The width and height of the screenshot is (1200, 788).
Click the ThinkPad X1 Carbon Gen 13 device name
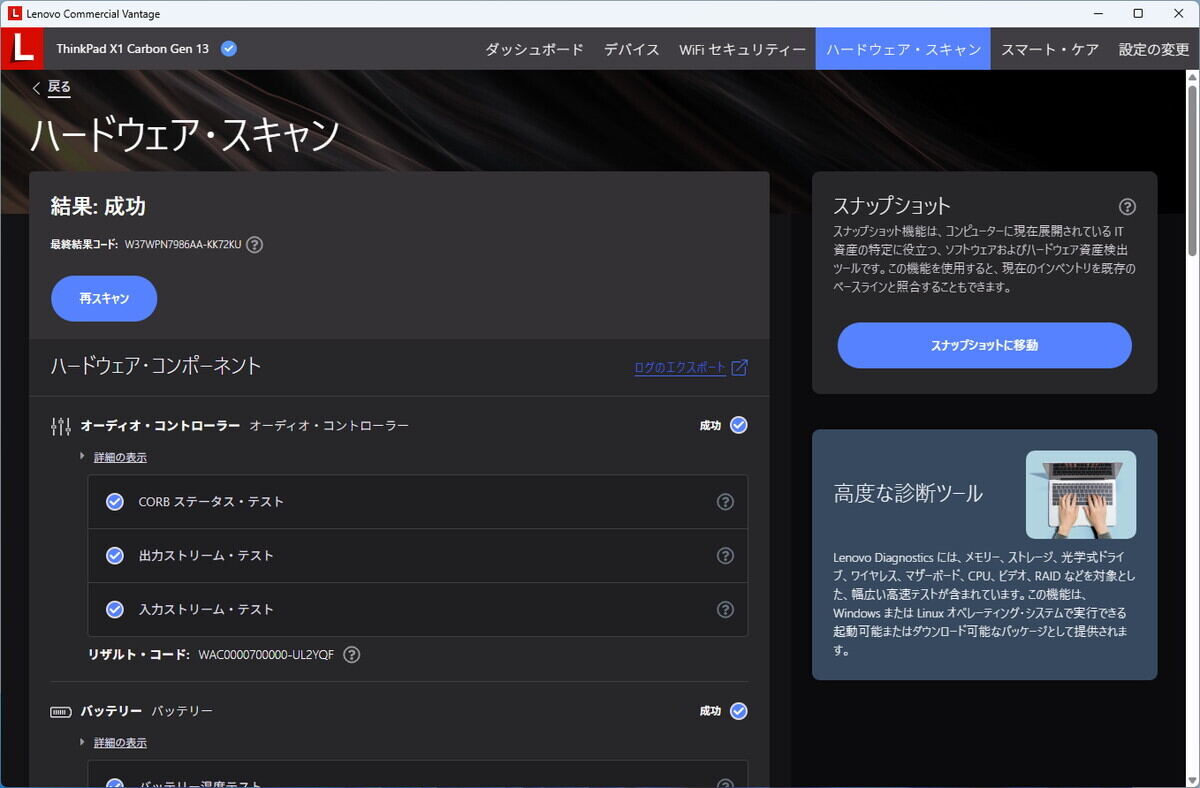133,48
